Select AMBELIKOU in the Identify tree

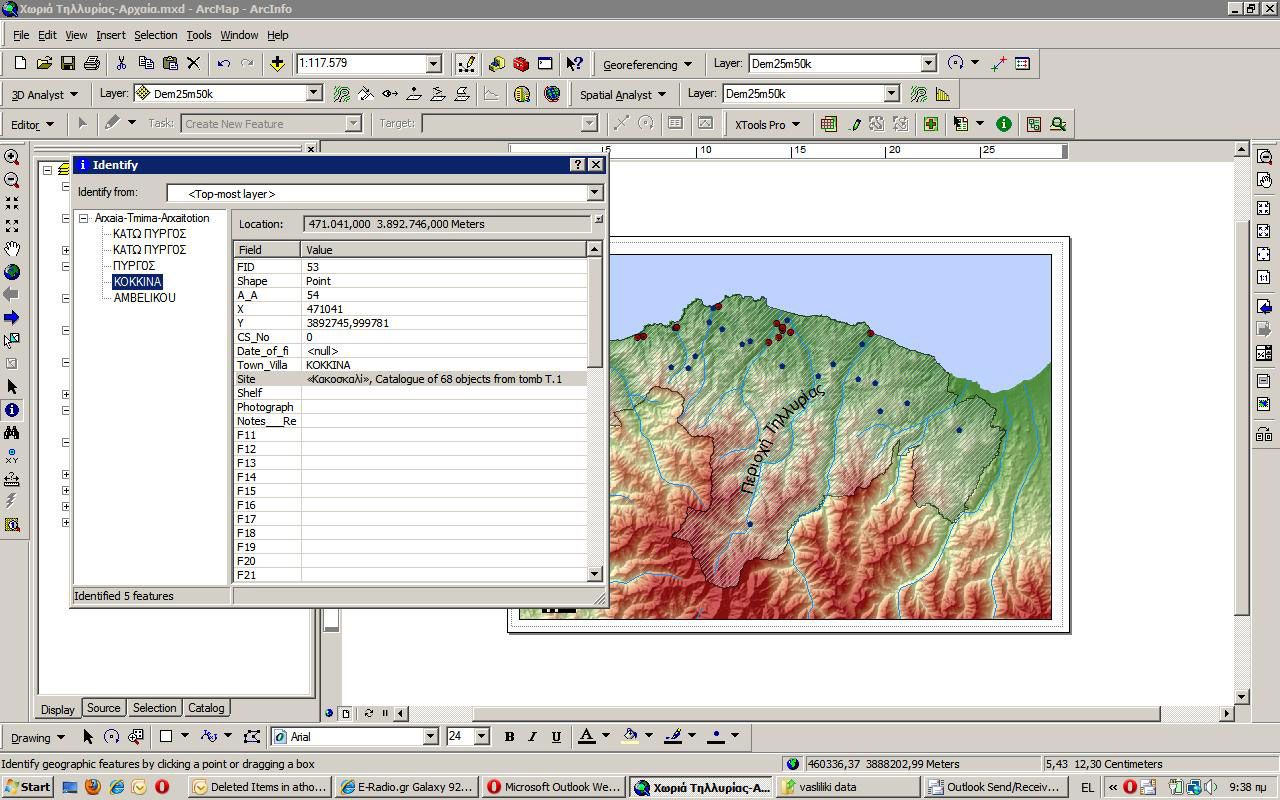pos(144,298)
